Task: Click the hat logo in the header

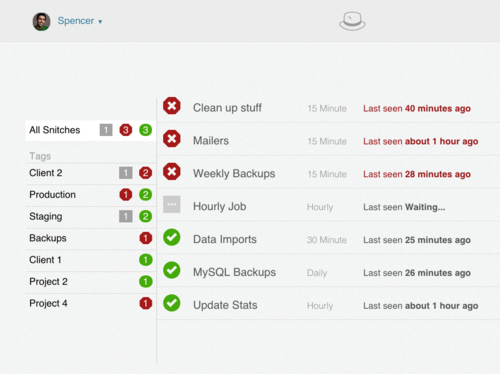Action: pos(352,21)
